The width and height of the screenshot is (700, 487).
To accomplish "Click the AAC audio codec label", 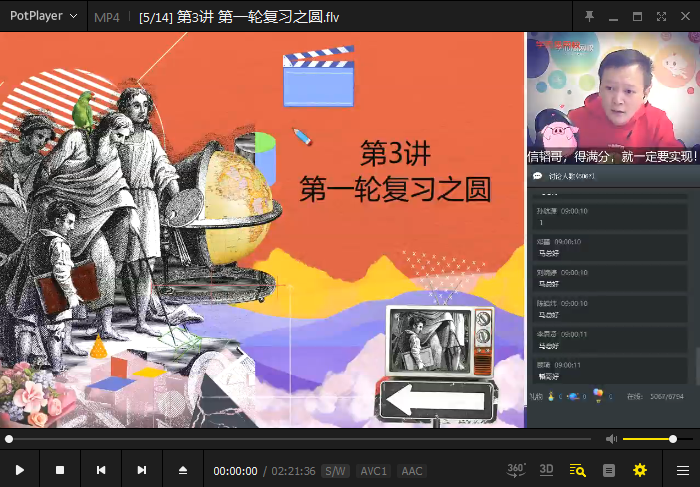I will tap(411, 471).
